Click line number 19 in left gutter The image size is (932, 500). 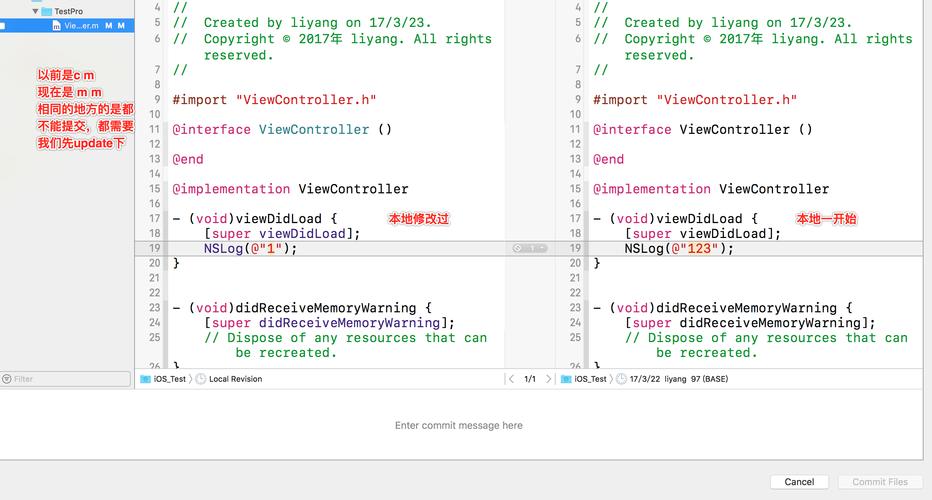155,249
